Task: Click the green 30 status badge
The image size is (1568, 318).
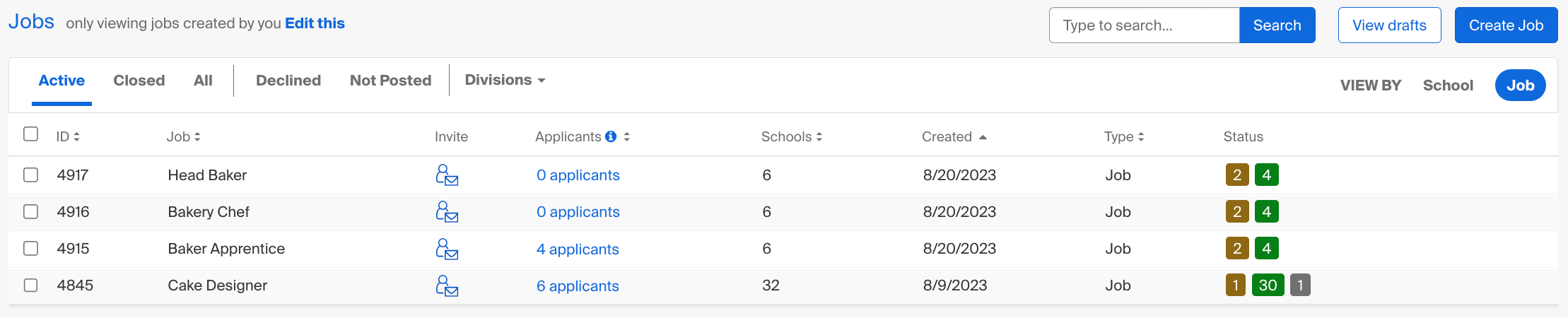Action: pyautogui.click(x=1268, y=285)
